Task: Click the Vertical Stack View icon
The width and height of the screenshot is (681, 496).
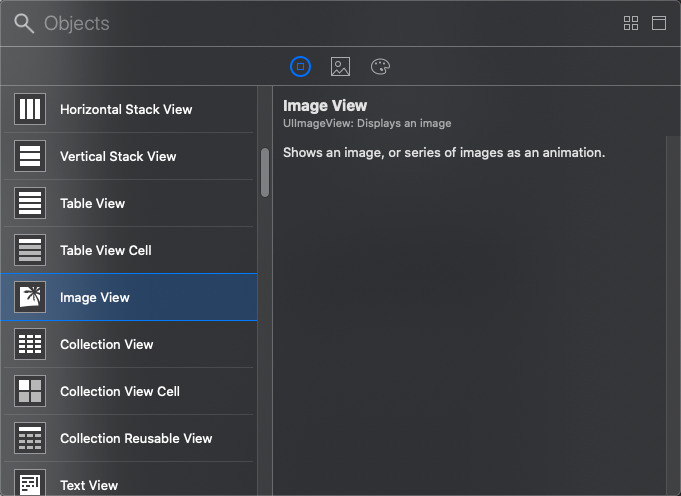Action: pyautogui.click(x=30, y=156)
